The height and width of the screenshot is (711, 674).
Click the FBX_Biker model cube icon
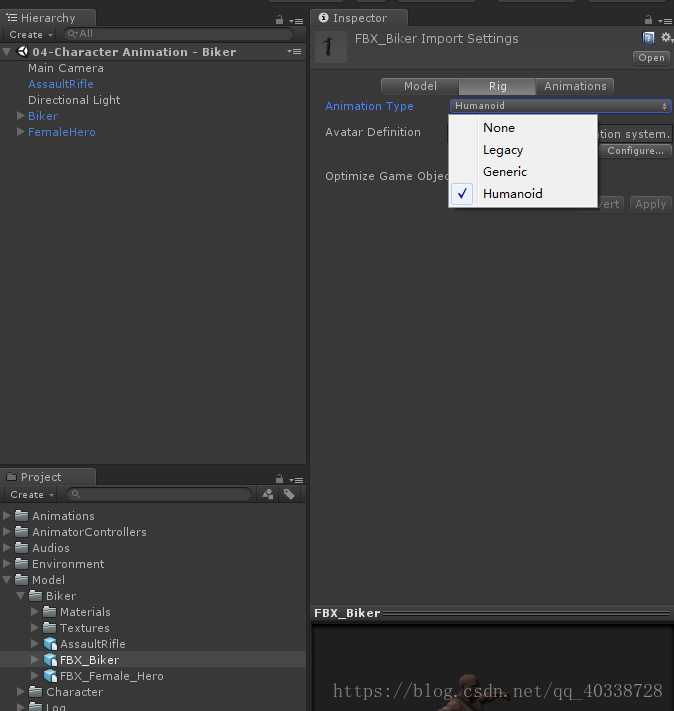click(50, 660)
